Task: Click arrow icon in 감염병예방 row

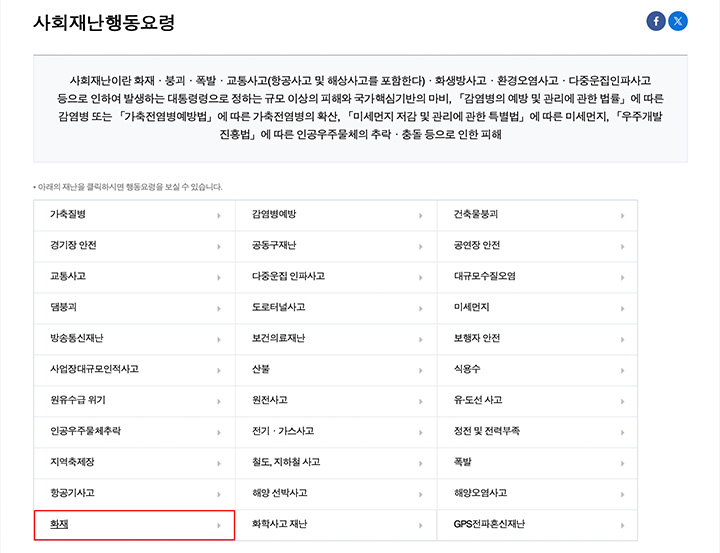Action: (x=421, y=216)
